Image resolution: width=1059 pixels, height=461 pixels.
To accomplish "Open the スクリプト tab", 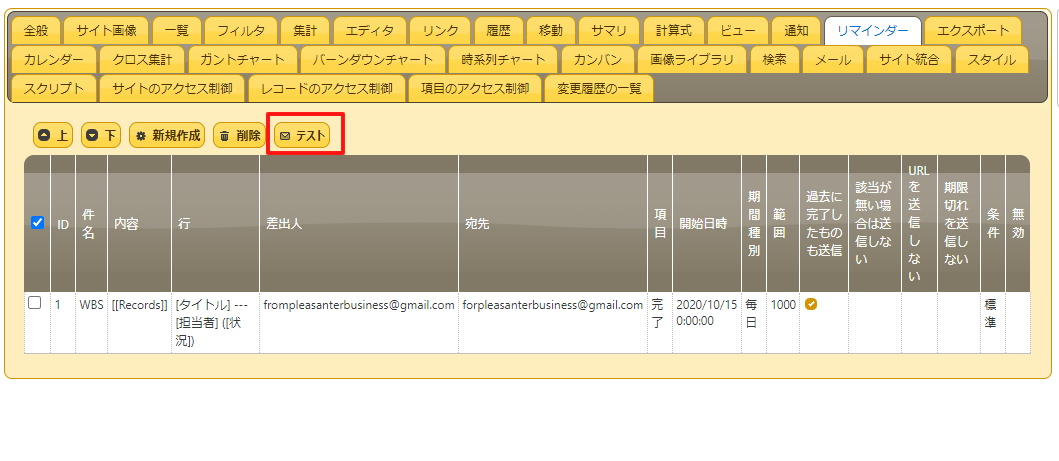I will click(53, 88).
